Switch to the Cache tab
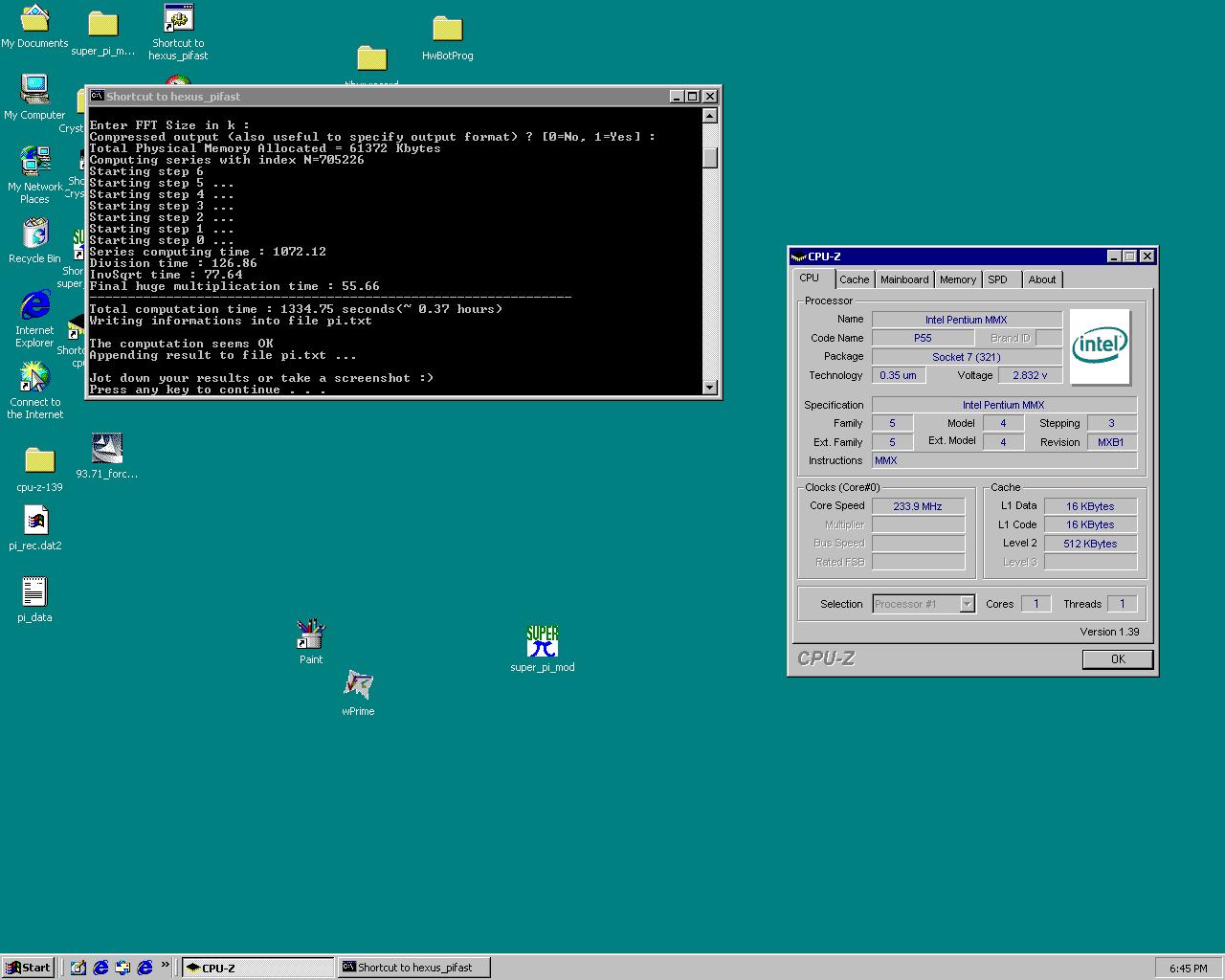 click(855, 279)
